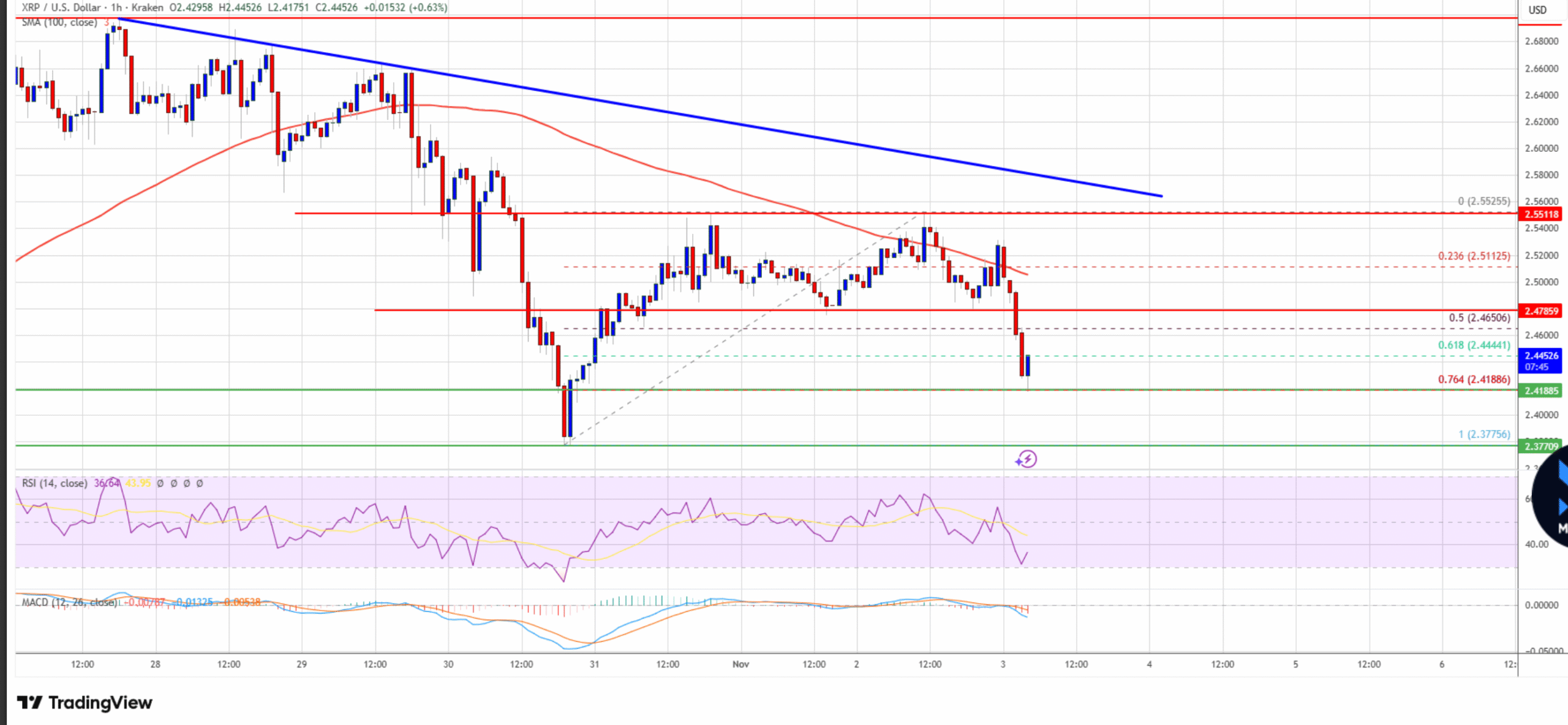Click the 0.618 (2.44441) Fibonacci level label
The image size is (1568, 725).
point(1474,345)
